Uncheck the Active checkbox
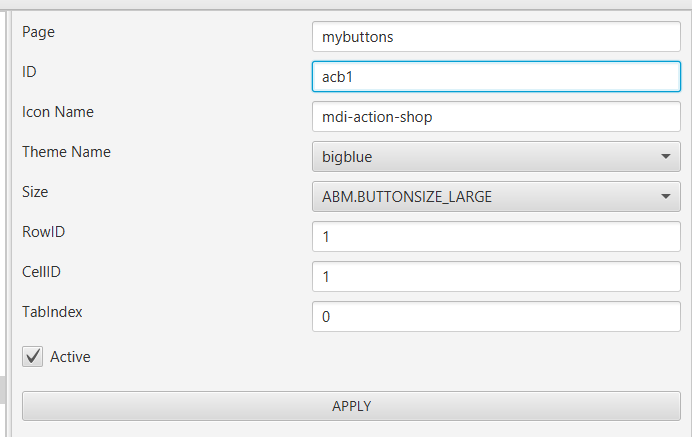 [x=33, y=356]
